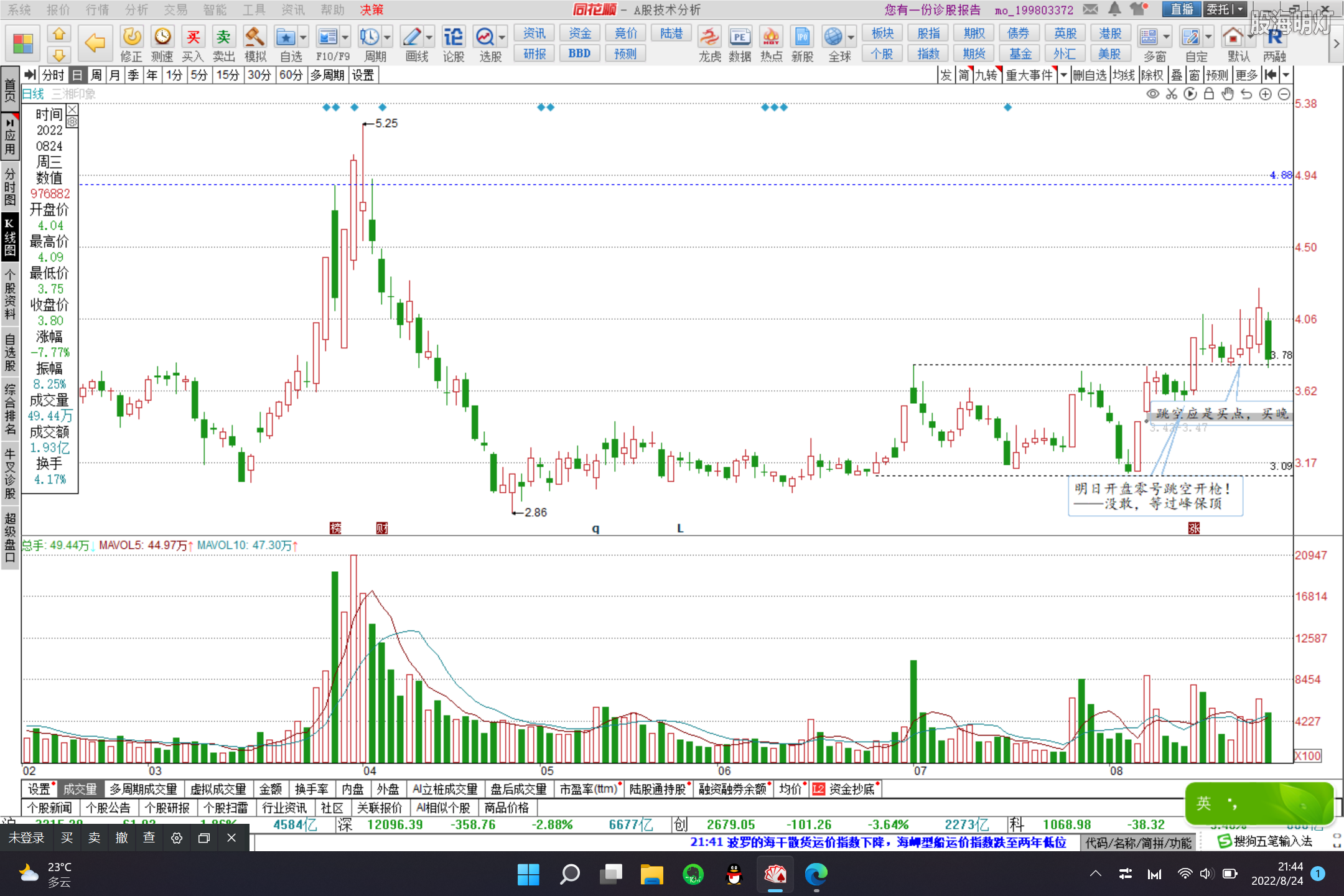Click the 多窗 multi-window layout icon

click(x=1149, y=37)
